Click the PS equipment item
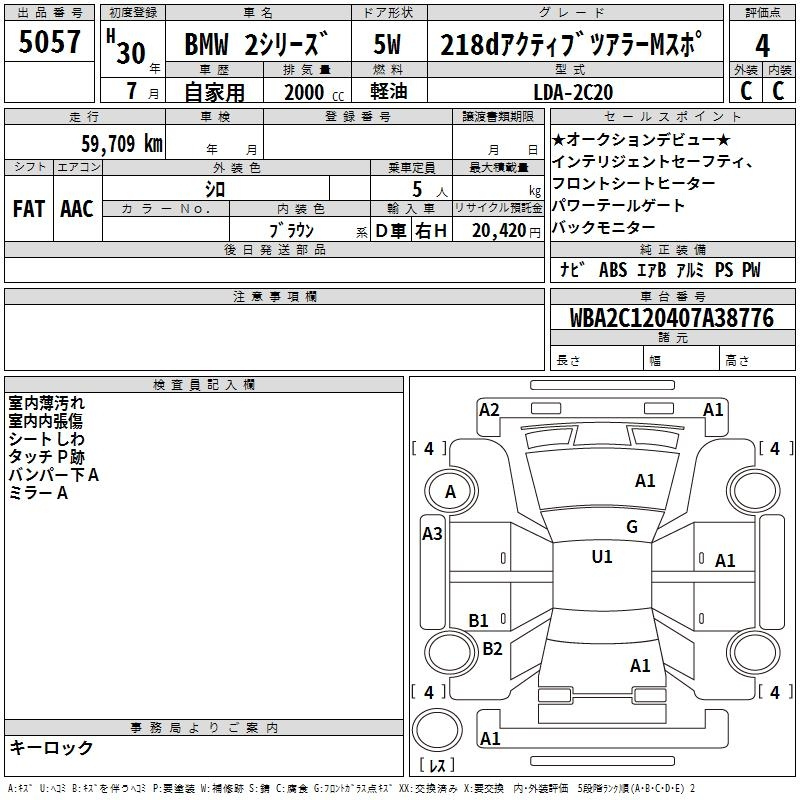Screen dimensions: 800x800 tap(723, 270)
